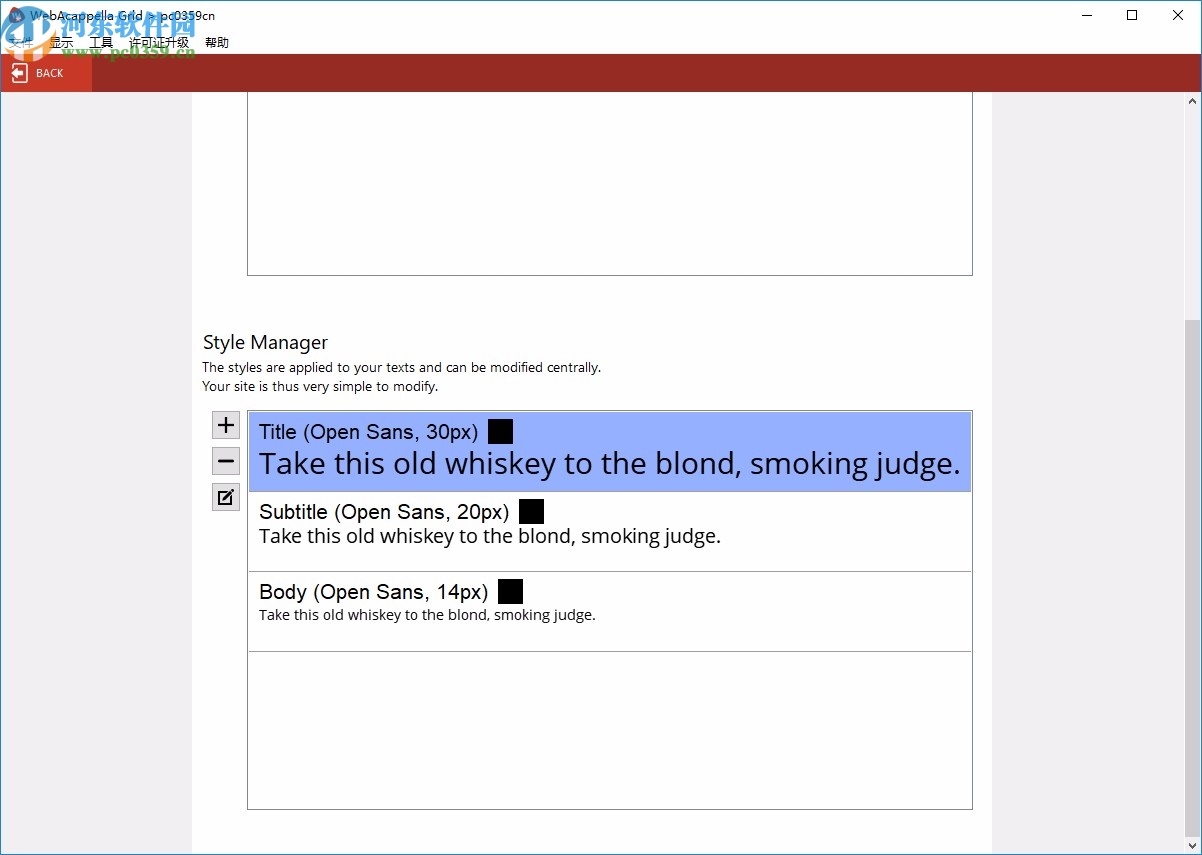
Task: Edit the selected style with the pencil icon
Action: [226, 497]
